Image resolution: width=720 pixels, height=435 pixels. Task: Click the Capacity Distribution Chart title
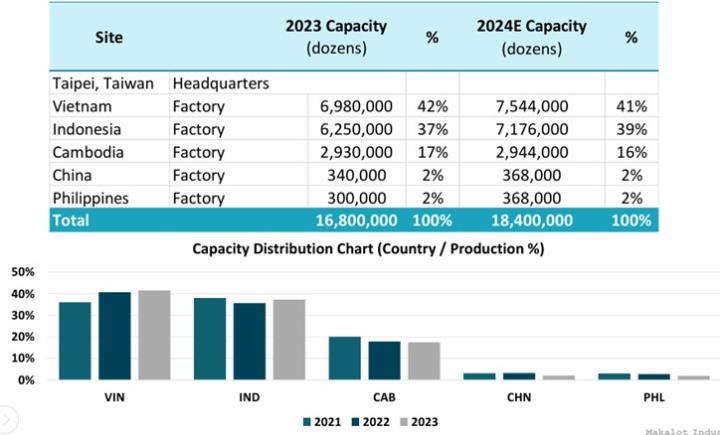coord(368,249)
